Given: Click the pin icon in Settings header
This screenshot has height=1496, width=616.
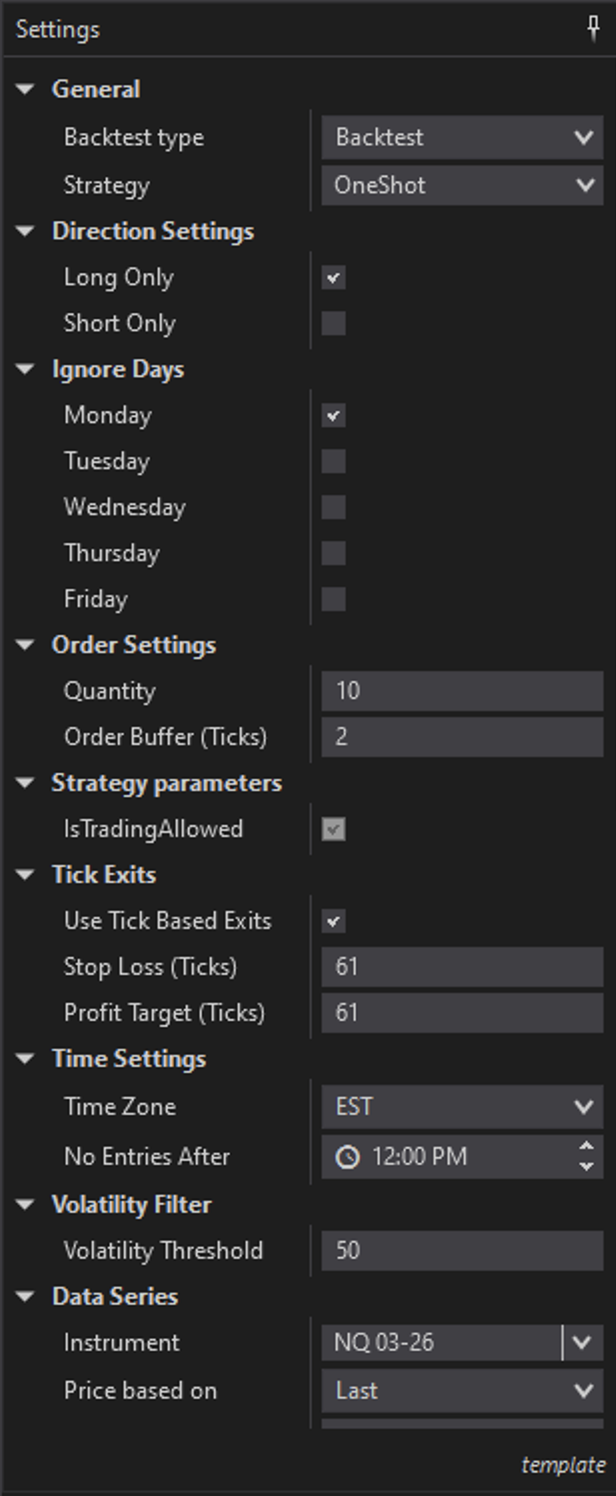Looking at the screenshot, I should 593,29.
